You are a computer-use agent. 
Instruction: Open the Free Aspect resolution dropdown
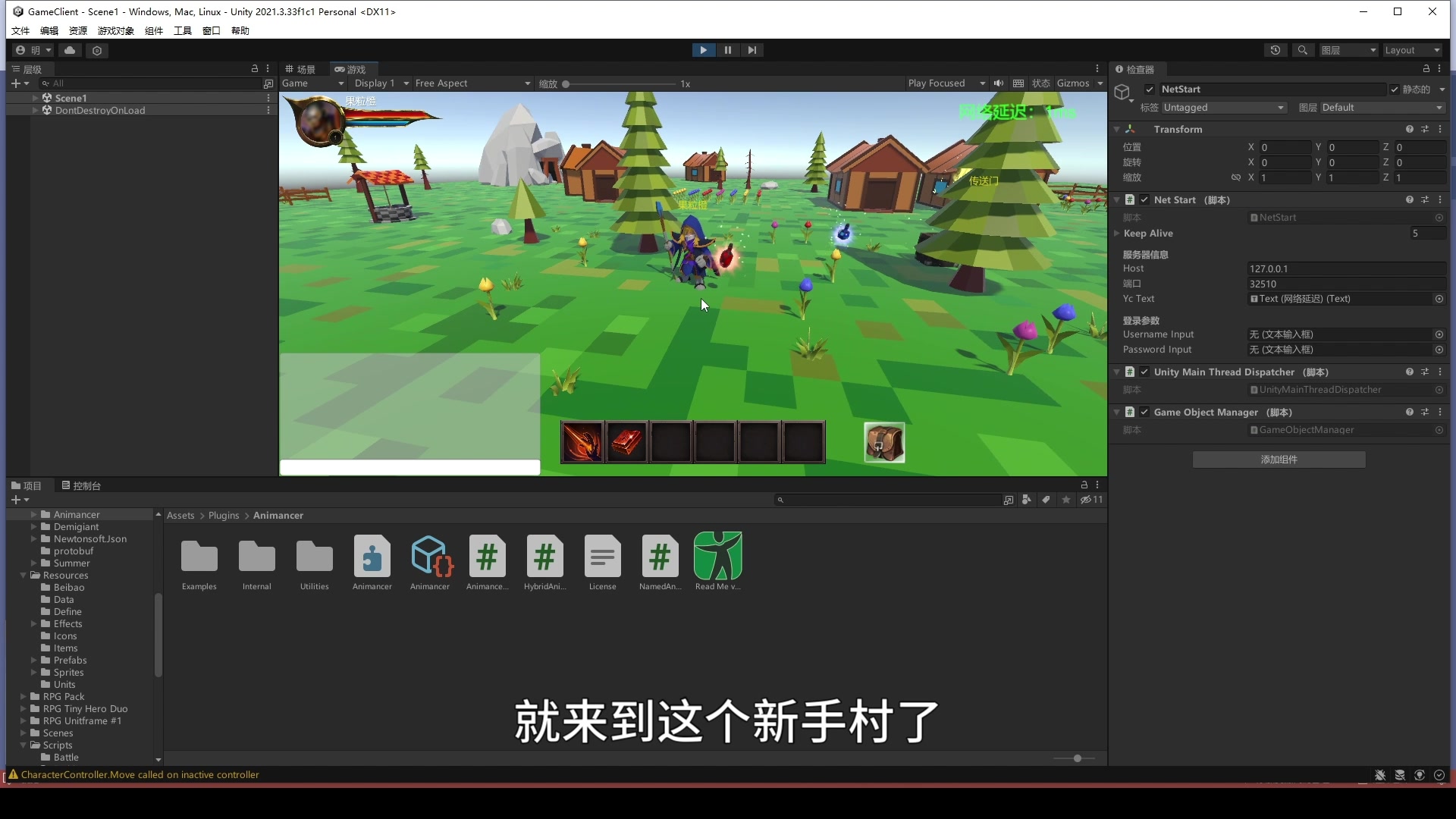point(472,83)
